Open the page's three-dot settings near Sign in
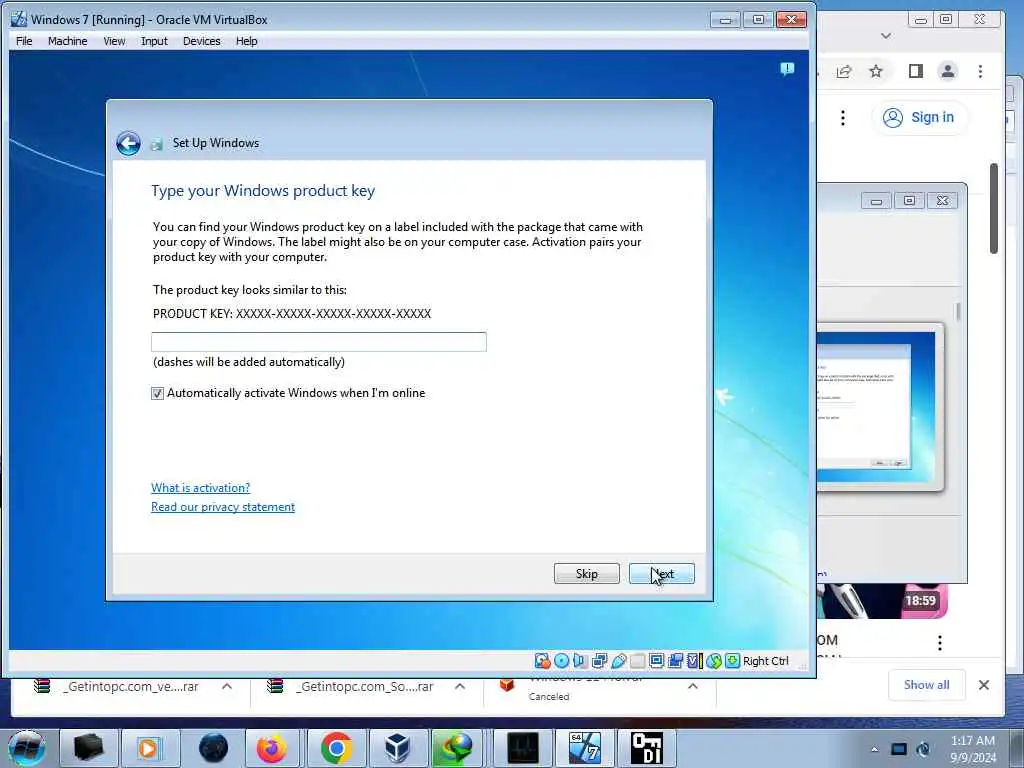Screen dimensions: 1024x768 (843, 118)
